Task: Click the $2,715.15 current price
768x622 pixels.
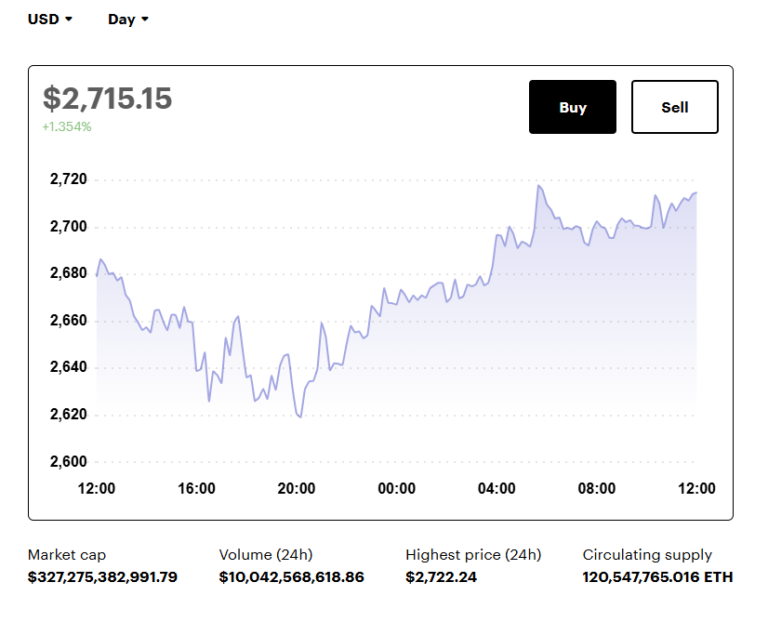Action: pos(108,98)
